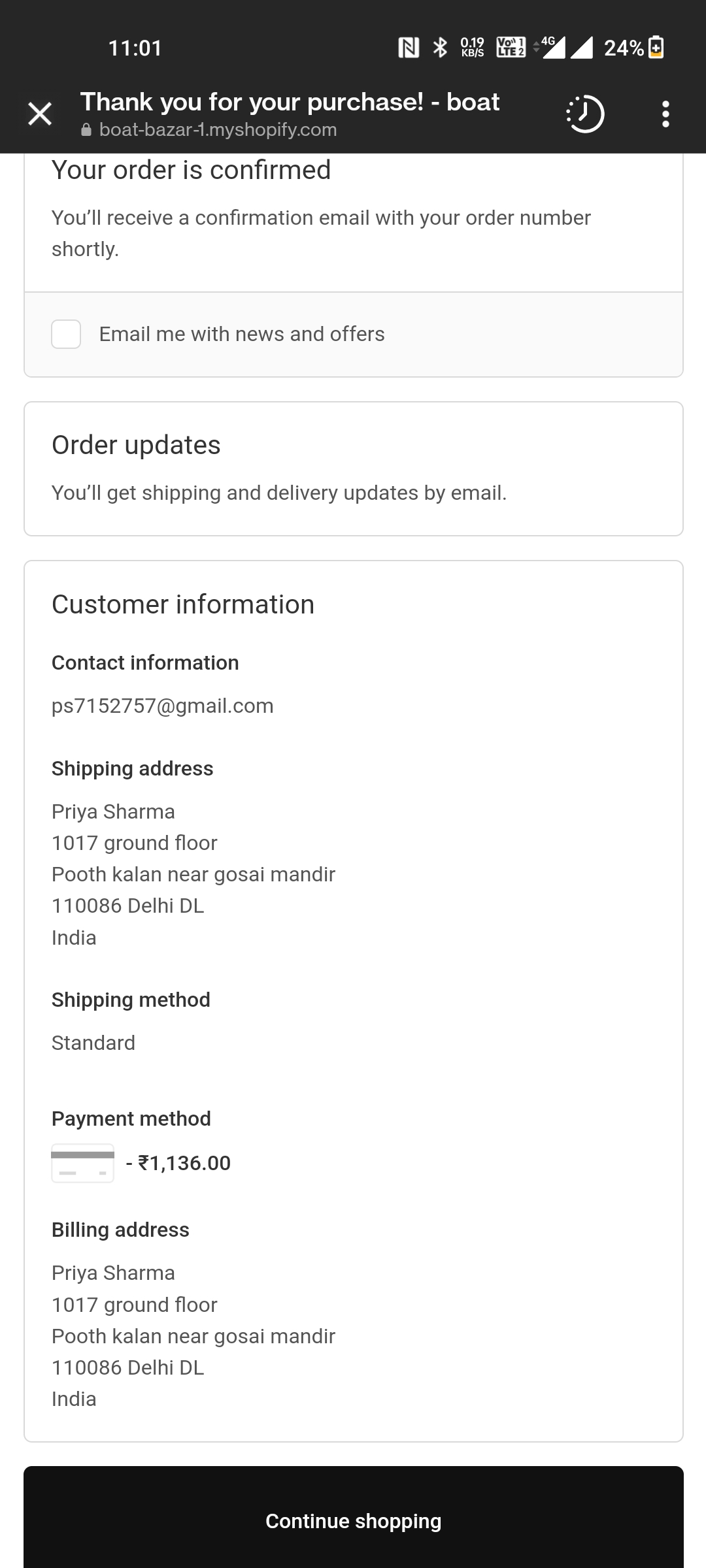Tap the Customer information heading
Image resolution: width=706 pixels, height=1568 pixels.
tap(183, 604)
